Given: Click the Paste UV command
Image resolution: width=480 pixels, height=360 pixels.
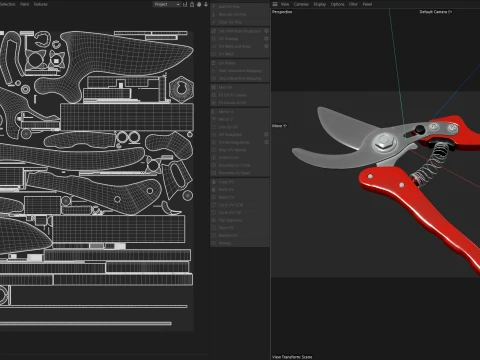Looking at the screenshot, I should pos(240,190).
